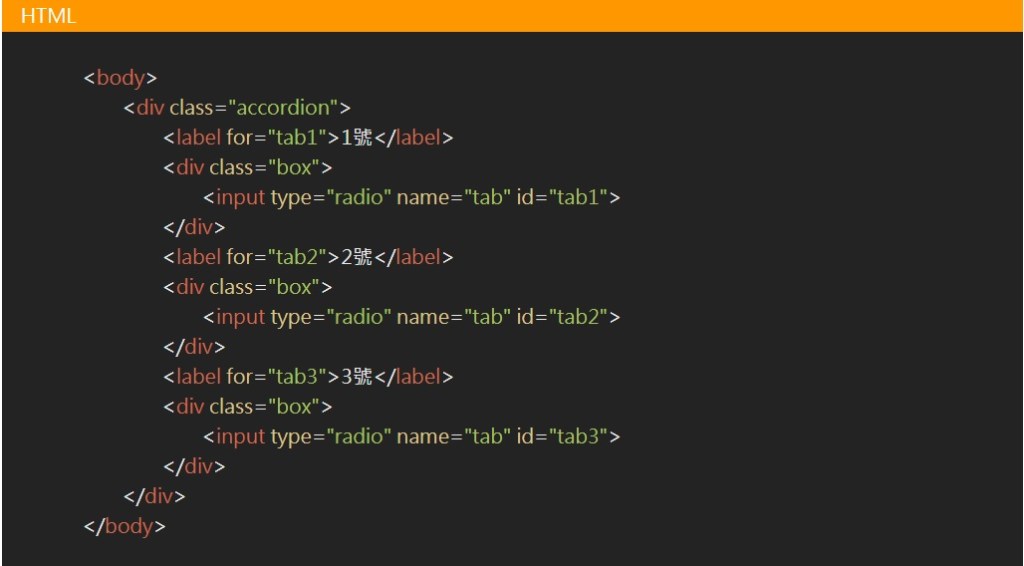The image size is (1024, 566).
Task: Click the closing div after tab2 input
Action: coord(195,348)
